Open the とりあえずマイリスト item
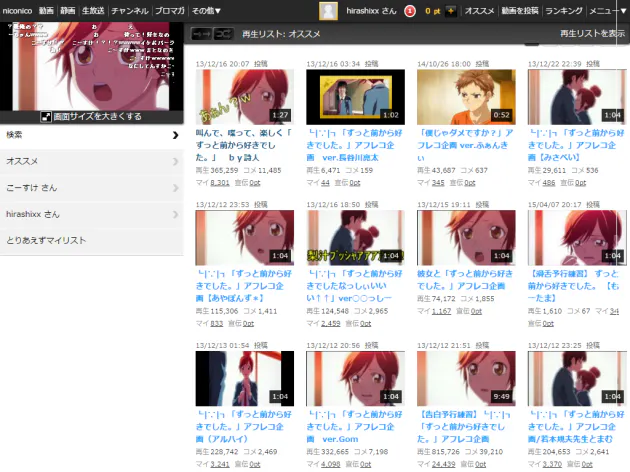 (47, 241)
